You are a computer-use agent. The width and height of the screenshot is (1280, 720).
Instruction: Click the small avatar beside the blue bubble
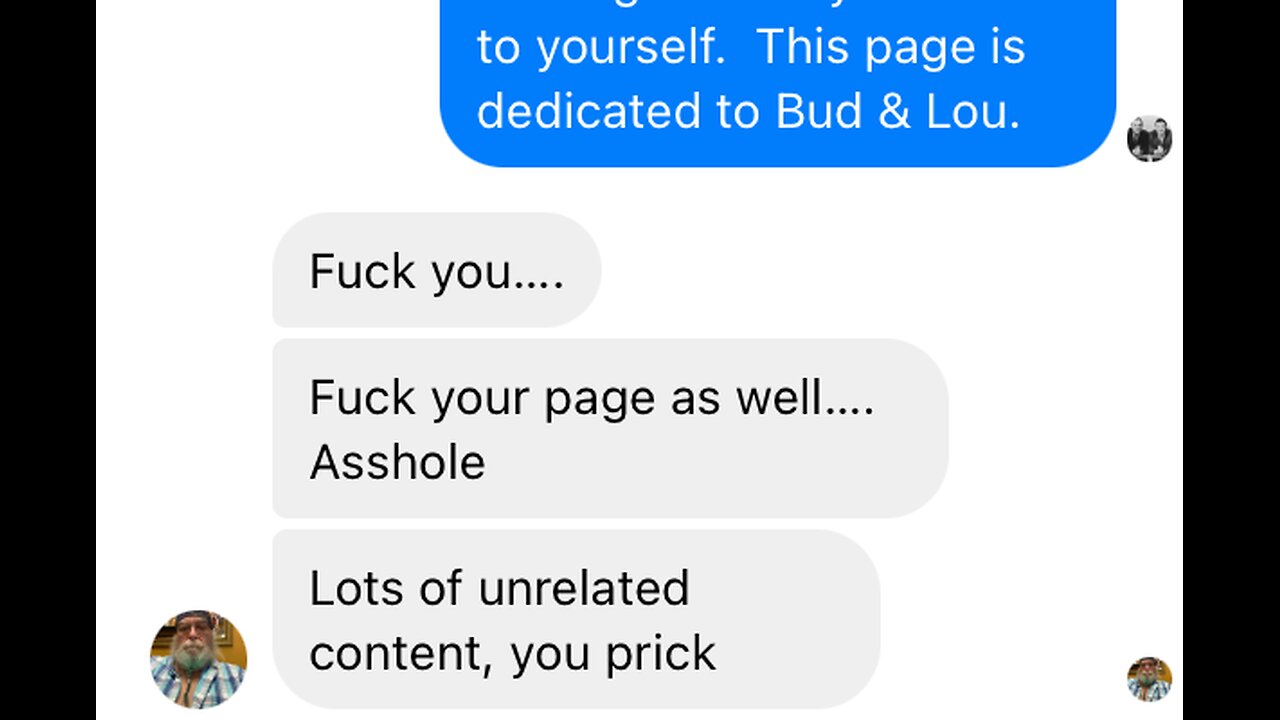point(1149,139)
